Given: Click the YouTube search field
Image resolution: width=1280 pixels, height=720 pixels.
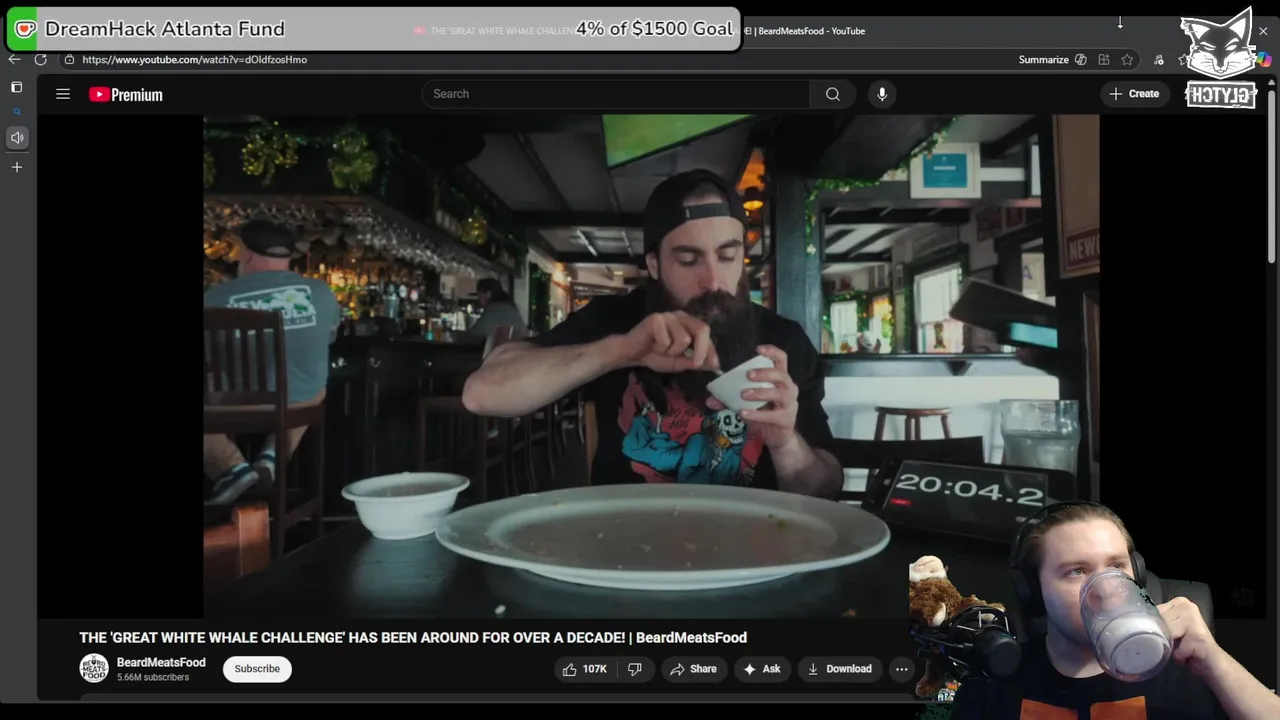Looking at the screenshot, I should pos(615,94).
